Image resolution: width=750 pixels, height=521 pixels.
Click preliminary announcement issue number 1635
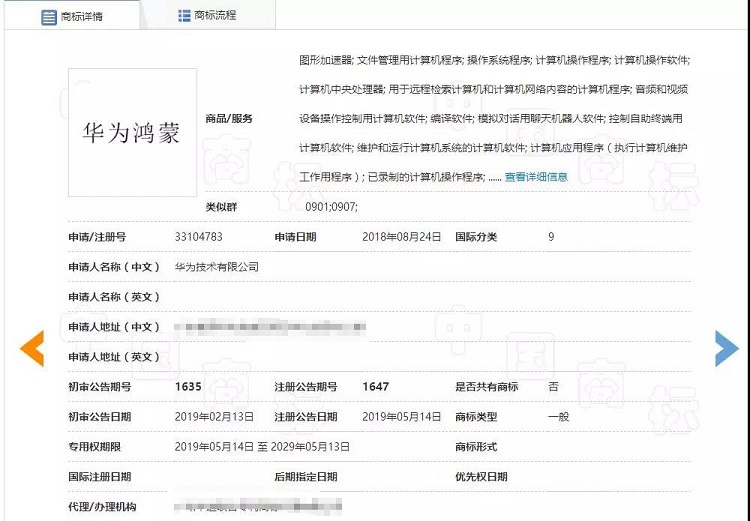tap(188, 386)
